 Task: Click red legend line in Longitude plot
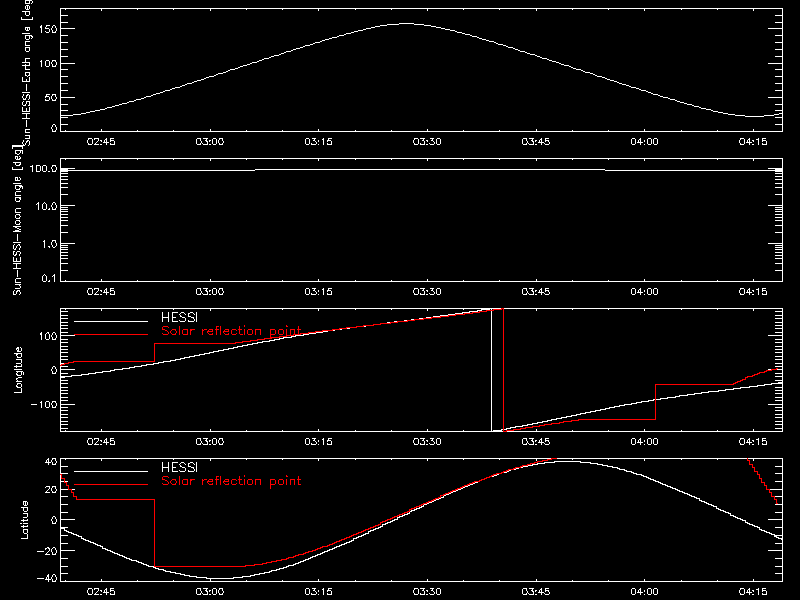click(x=111, y=335)
